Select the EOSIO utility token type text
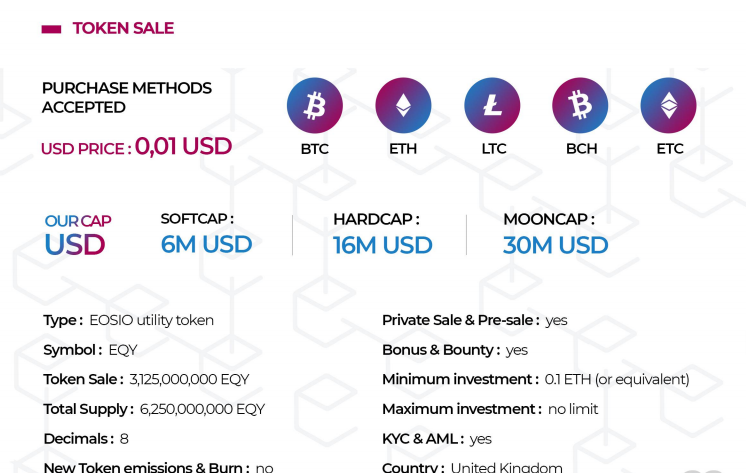This screenshot has width=746, height=473. pyautogui.click(x=151, y=320)
